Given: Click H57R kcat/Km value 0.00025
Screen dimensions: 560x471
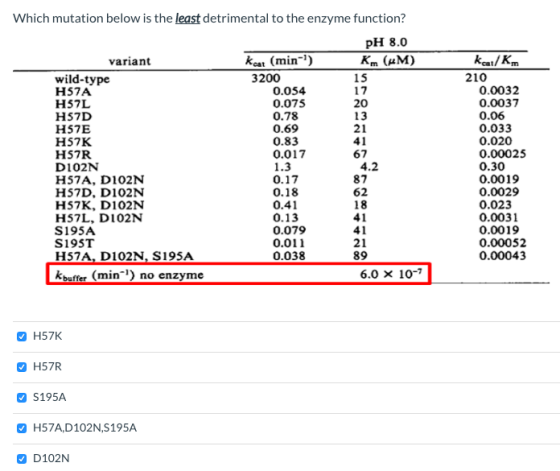Looking at the screenshot, I should 502,154.
